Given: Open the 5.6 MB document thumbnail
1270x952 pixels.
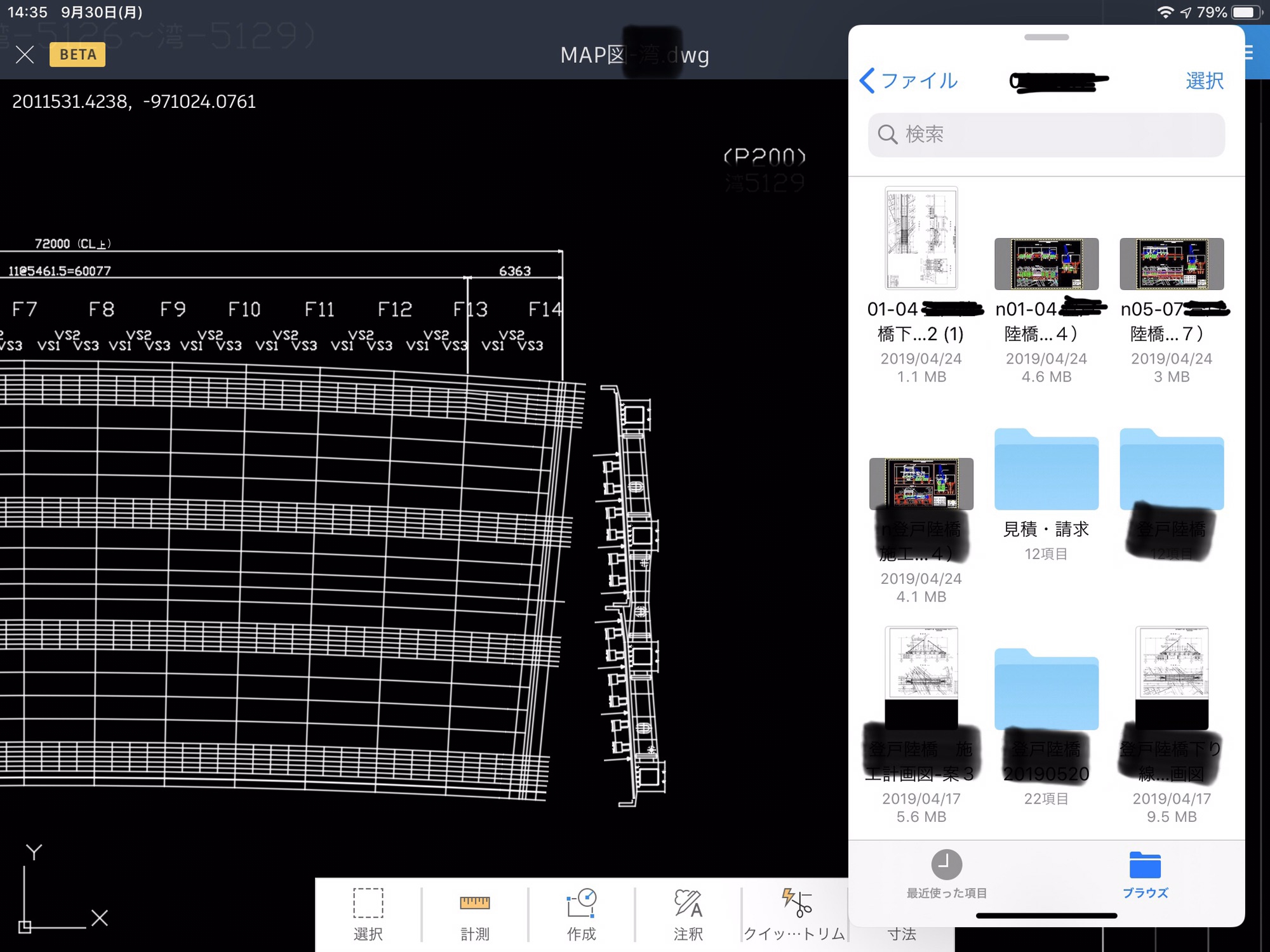Looking at the screenshot, I should [x=921, y=678].
